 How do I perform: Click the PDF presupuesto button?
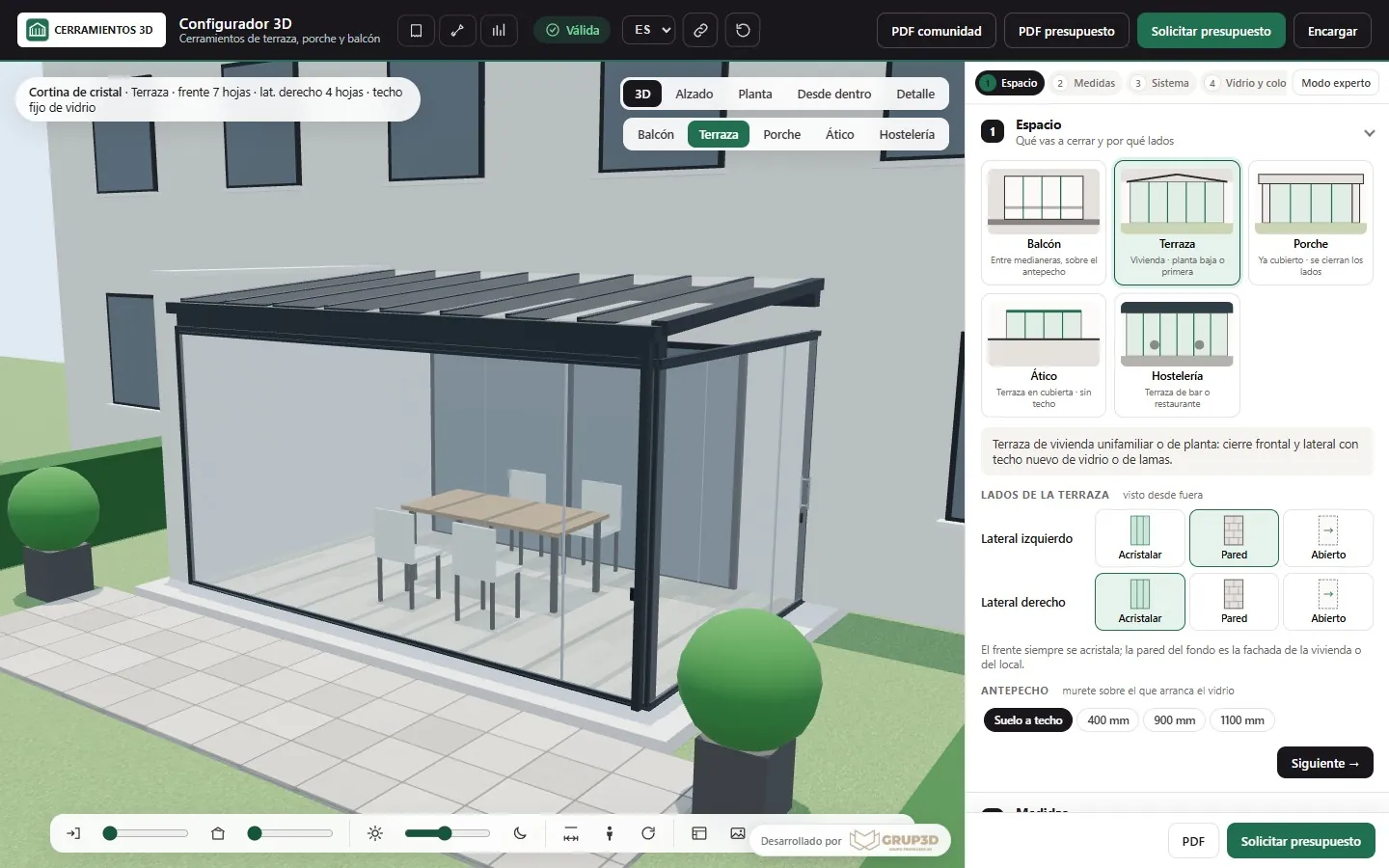[x=1067, y=31]
